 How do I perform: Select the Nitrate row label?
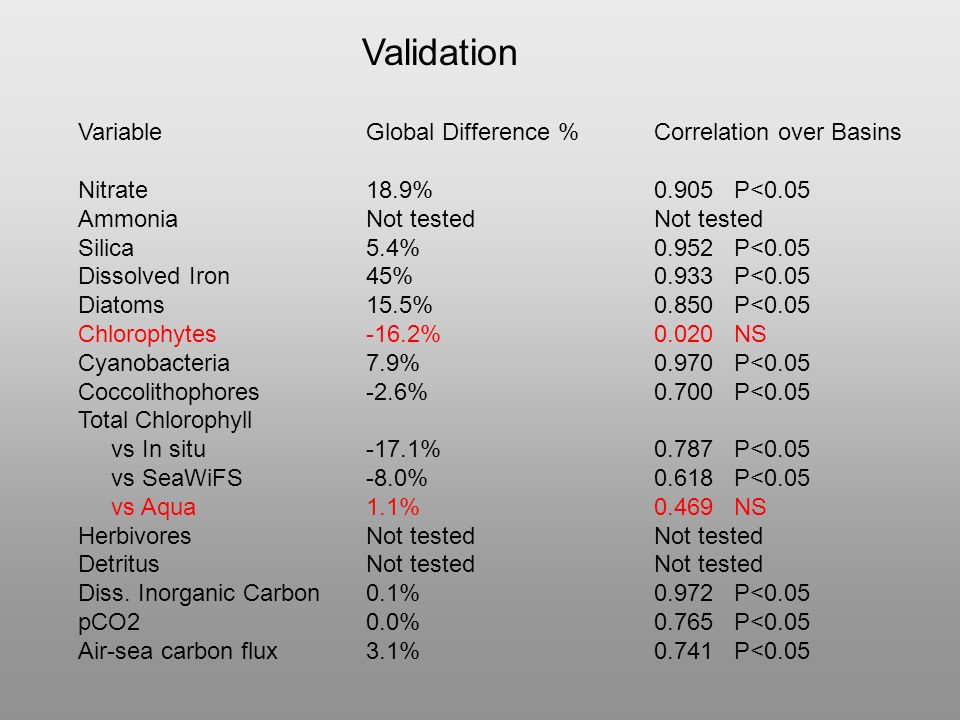pyautogui.click(x=113, y=190)
